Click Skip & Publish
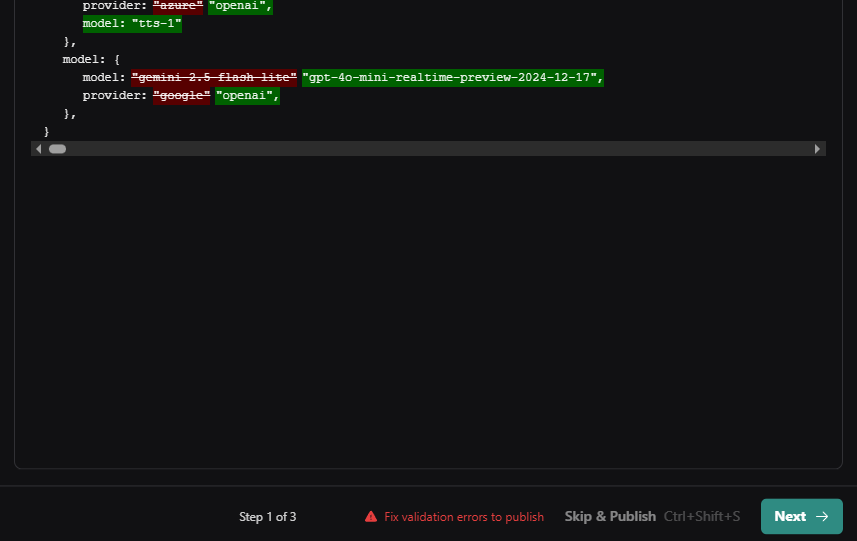Image resolution: width=857 pixels, height=541 pixels. (610, 517)
